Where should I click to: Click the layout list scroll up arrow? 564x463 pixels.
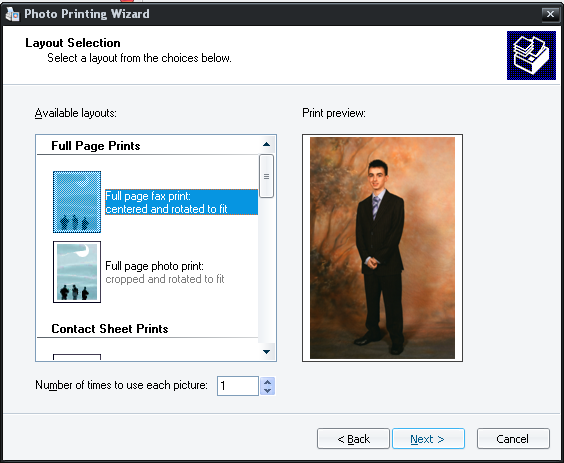[x=267, y=144]
